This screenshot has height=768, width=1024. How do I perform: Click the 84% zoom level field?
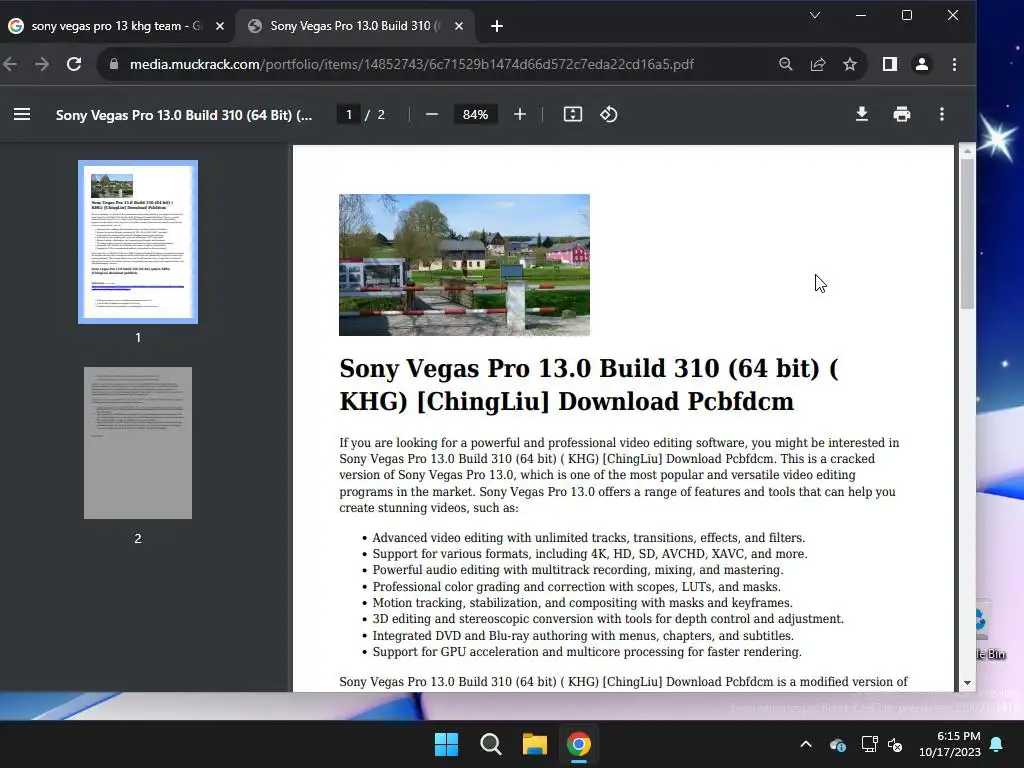pyautogui.click(x=475, y=114)
